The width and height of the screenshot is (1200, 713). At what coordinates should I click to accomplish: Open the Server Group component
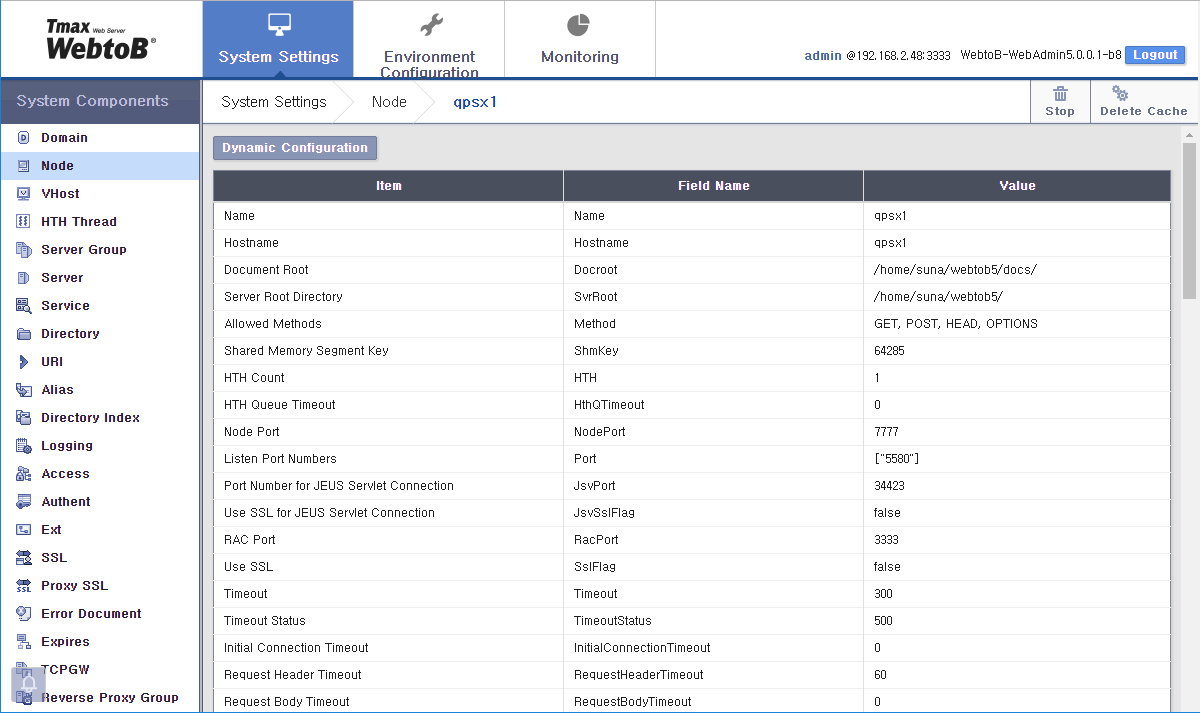tap(100, 250)
